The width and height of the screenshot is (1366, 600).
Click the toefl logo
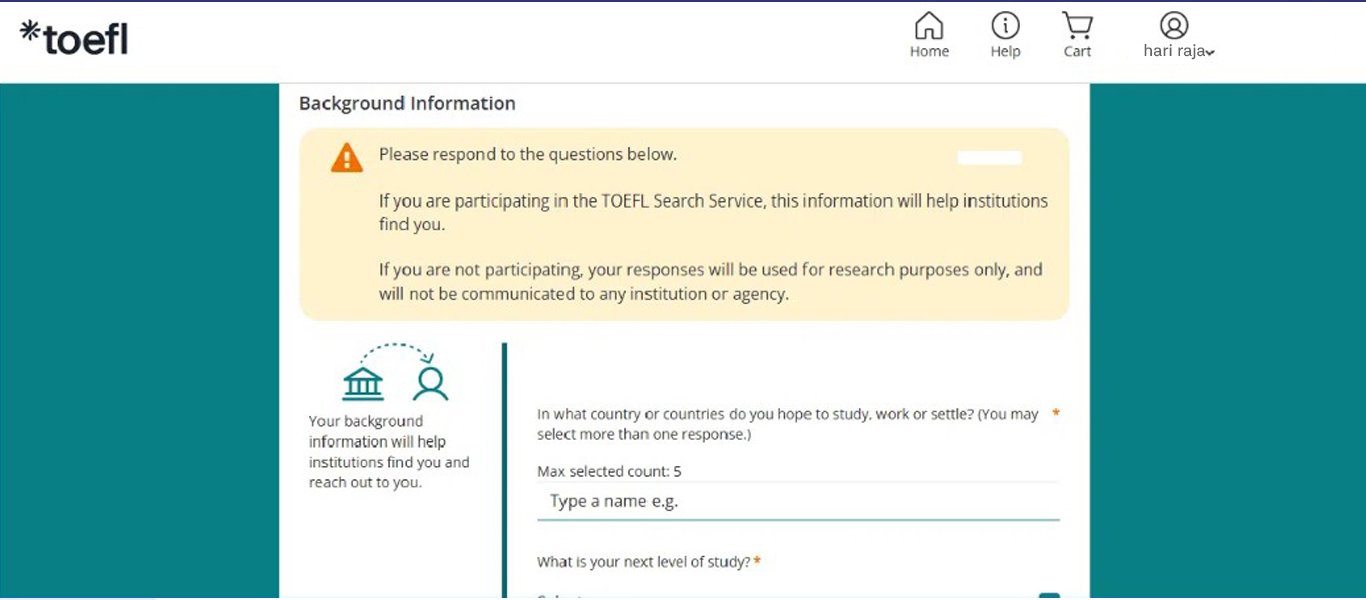(x=74, y=38)
